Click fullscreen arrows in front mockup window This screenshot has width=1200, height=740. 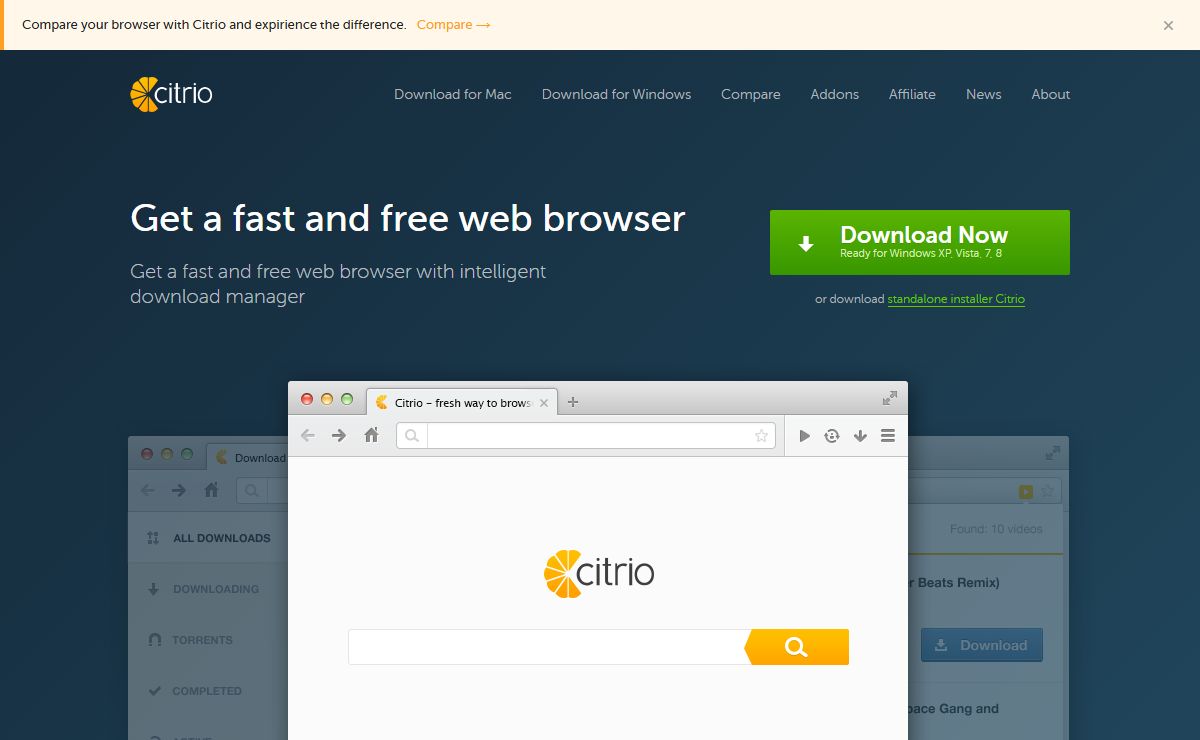890,398
